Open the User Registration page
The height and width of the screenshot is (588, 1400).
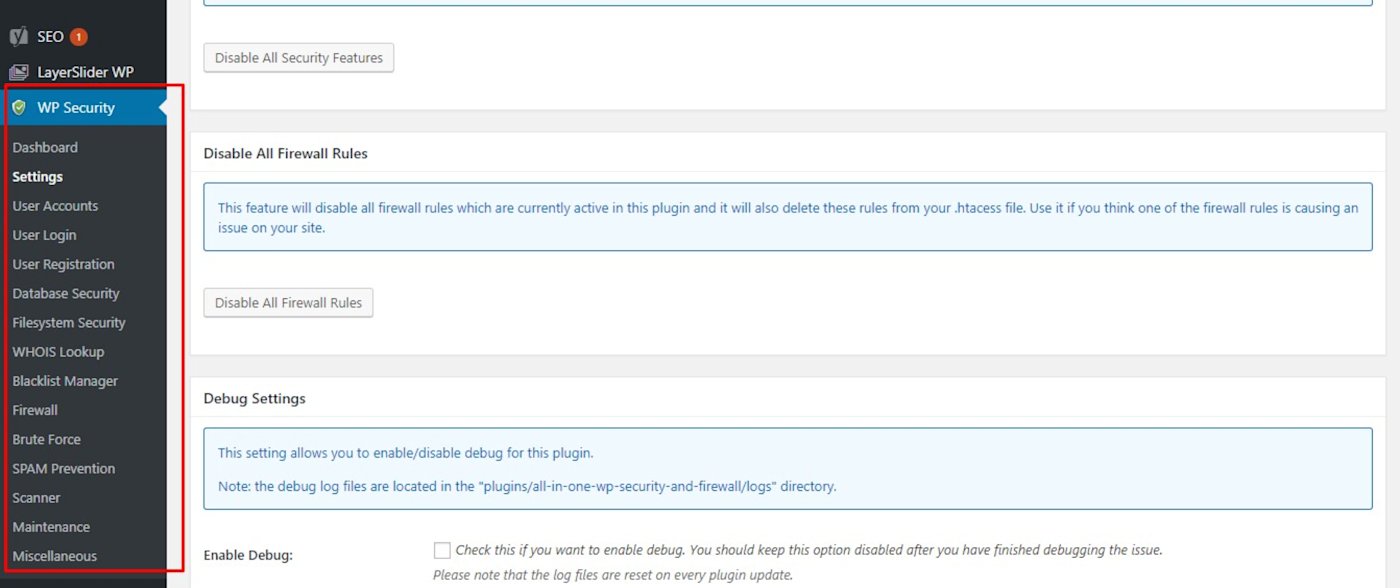[x=63, y=264]
